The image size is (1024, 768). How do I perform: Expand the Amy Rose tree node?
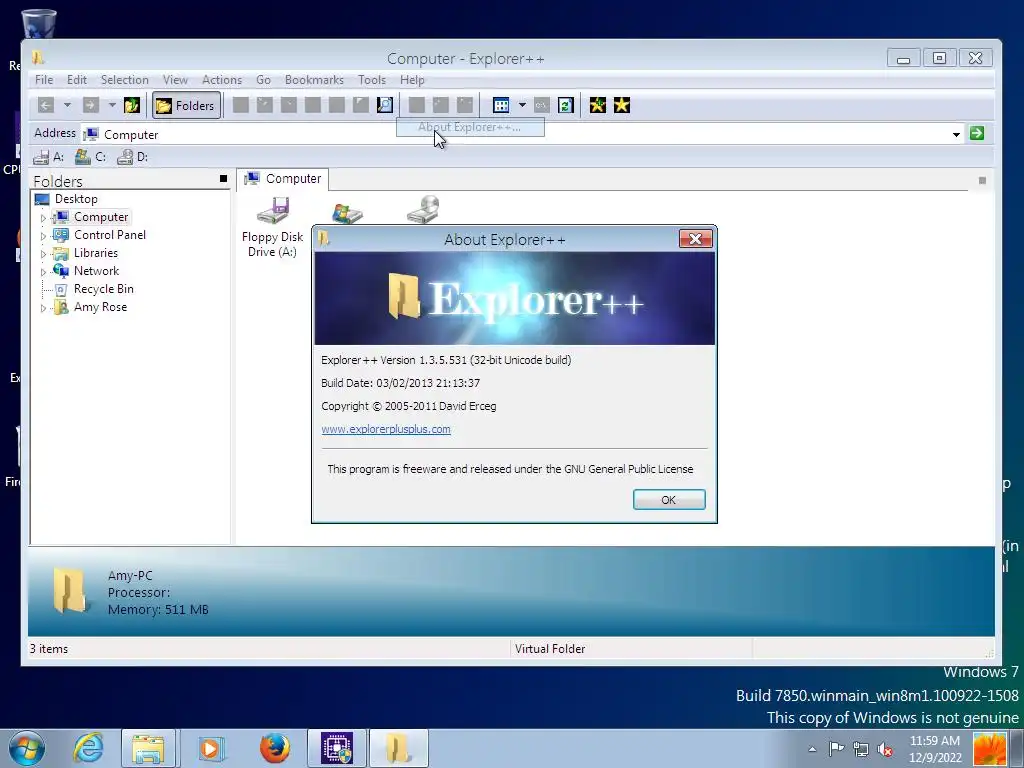click(43, 308)
